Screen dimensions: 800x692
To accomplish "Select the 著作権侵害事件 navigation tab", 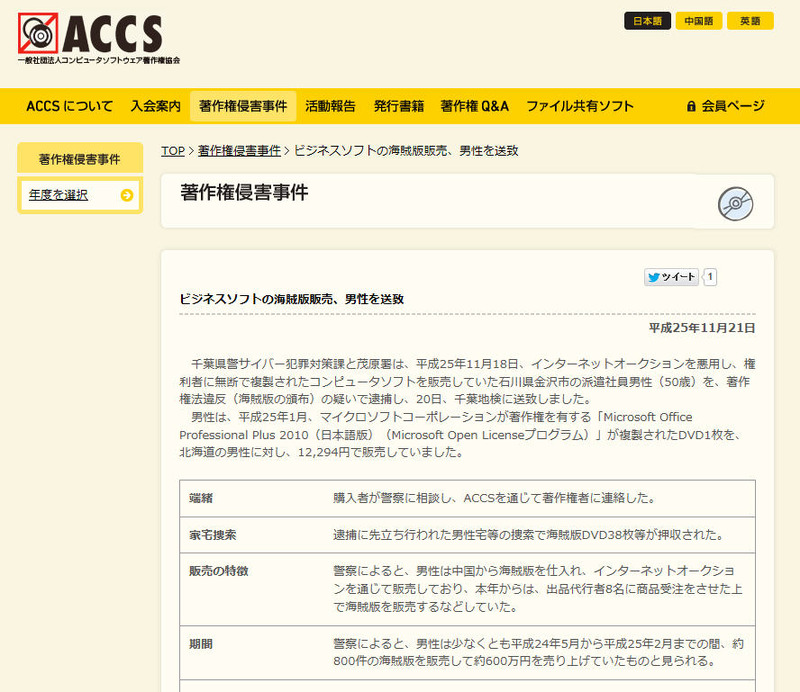I will (x=243, y=106).
